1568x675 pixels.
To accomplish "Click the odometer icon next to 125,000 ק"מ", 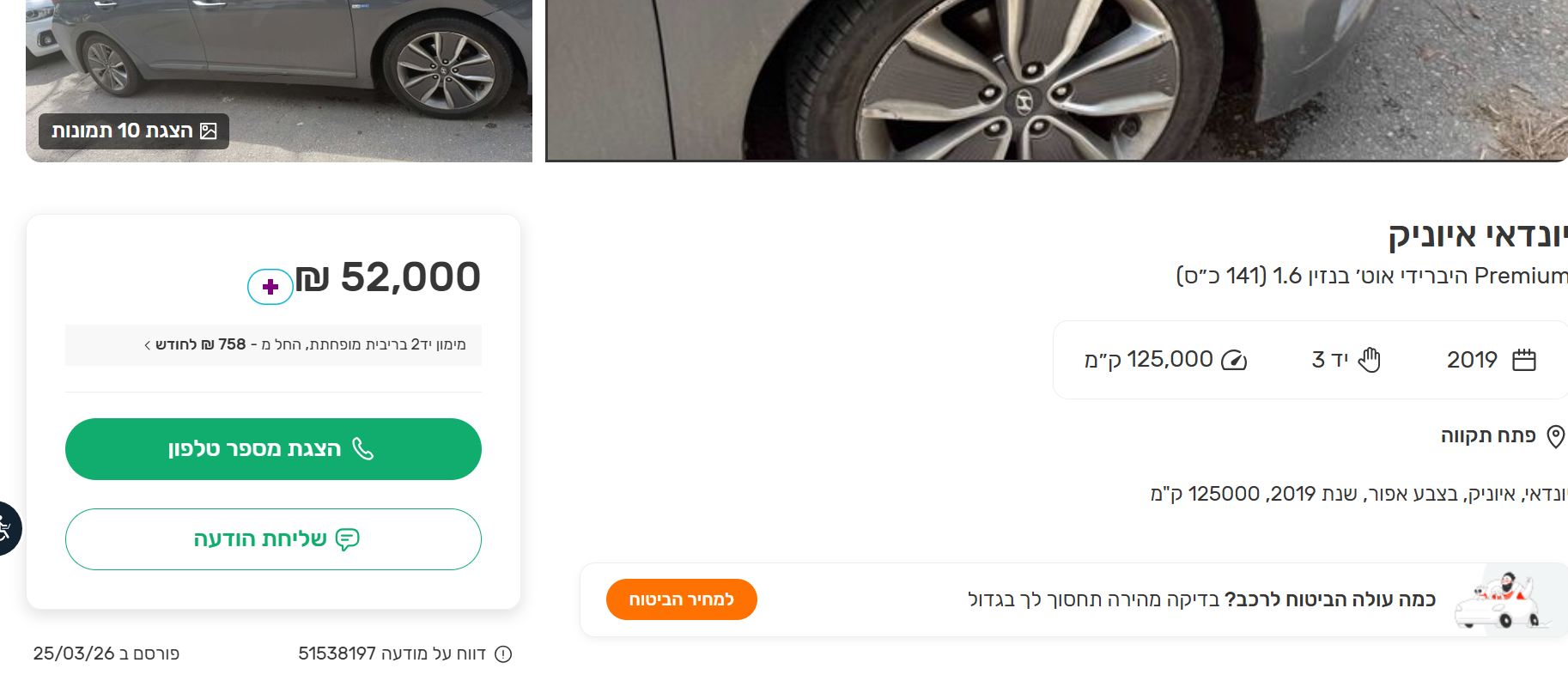I will pyautogui.click(x=1234, y=360).
